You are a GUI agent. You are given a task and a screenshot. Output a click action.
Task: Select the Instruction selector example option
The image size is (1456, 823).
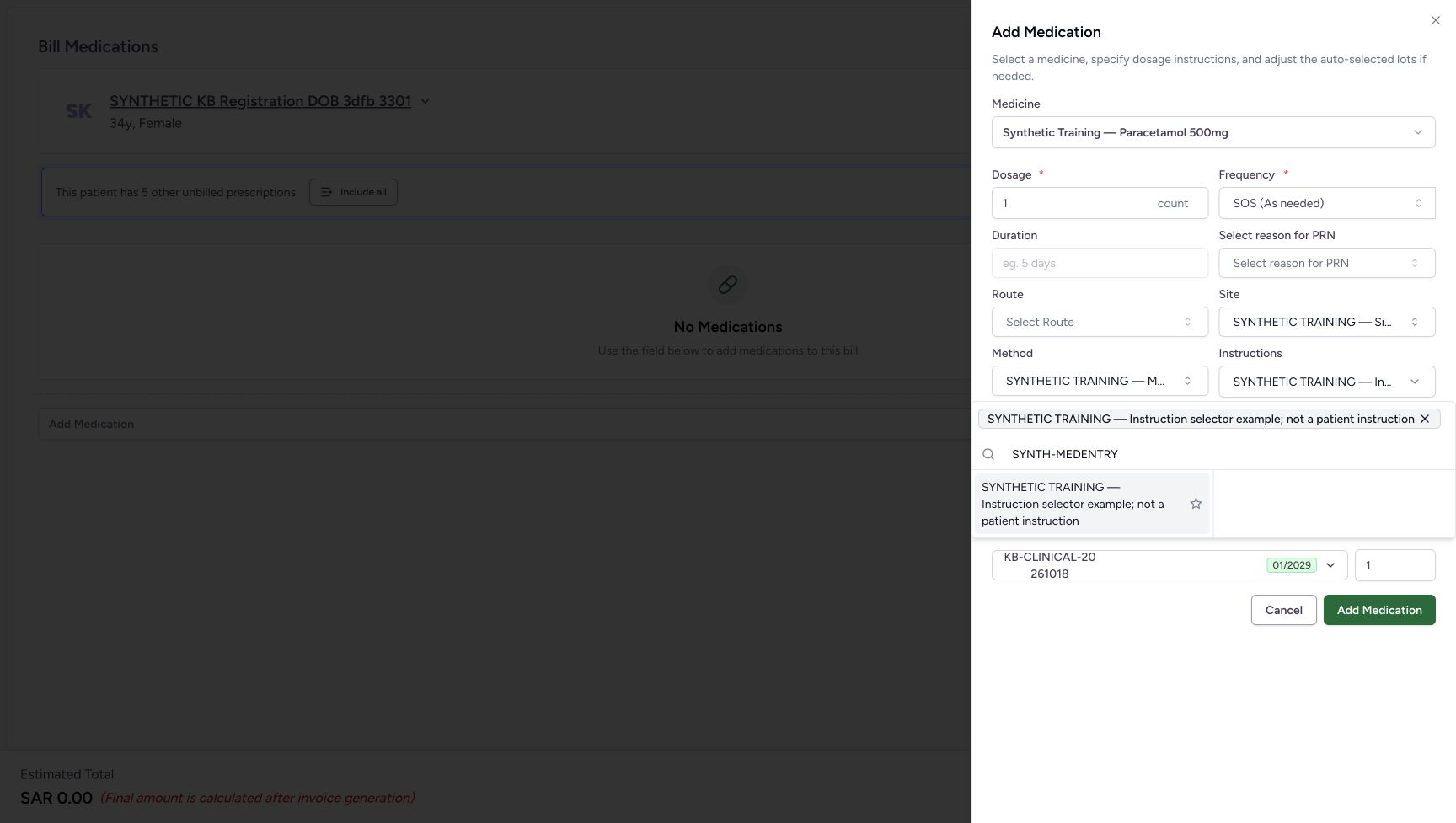click(x=1092, y=504)
